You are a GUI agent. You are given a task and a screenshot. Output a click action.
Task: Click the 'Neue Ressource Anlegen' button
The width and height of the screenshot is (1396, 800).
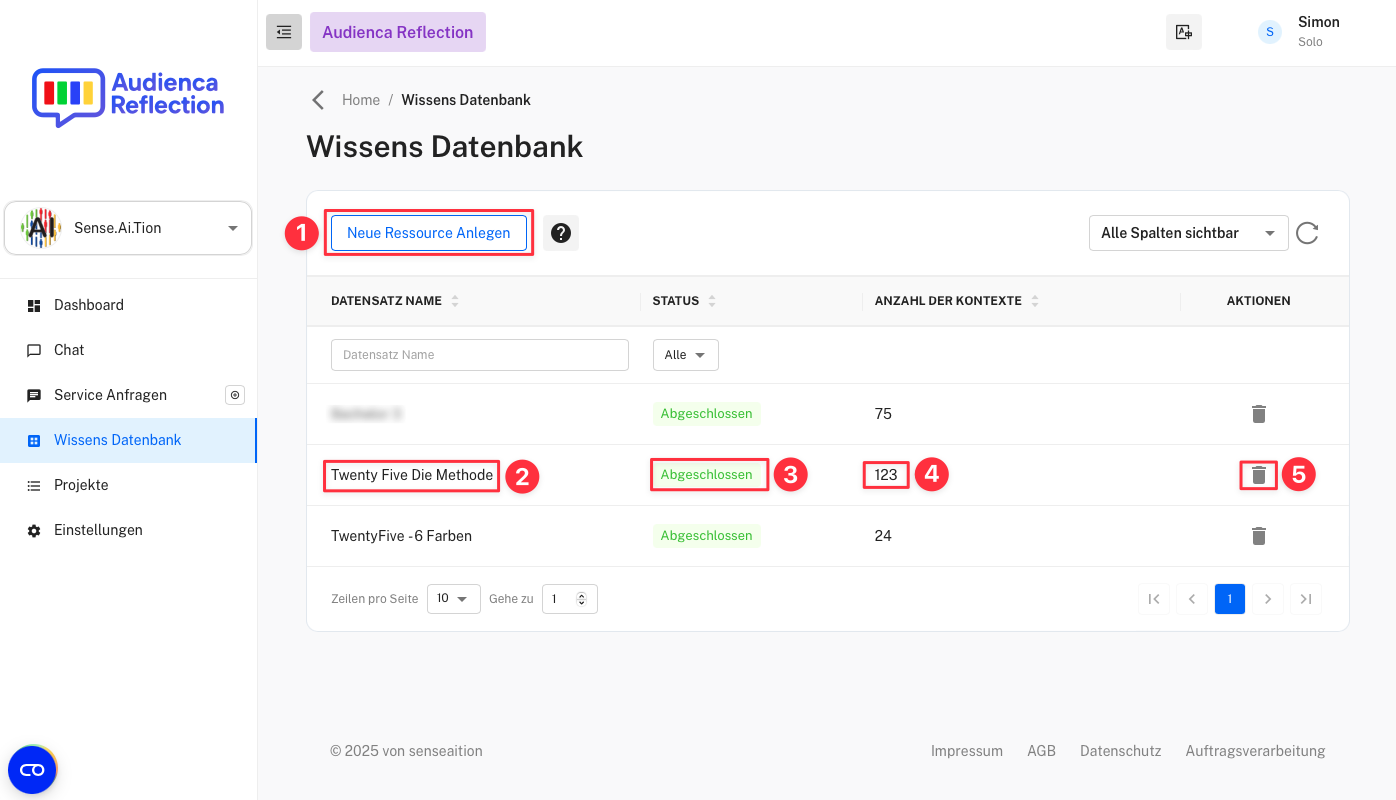click(x=428, y=232)
